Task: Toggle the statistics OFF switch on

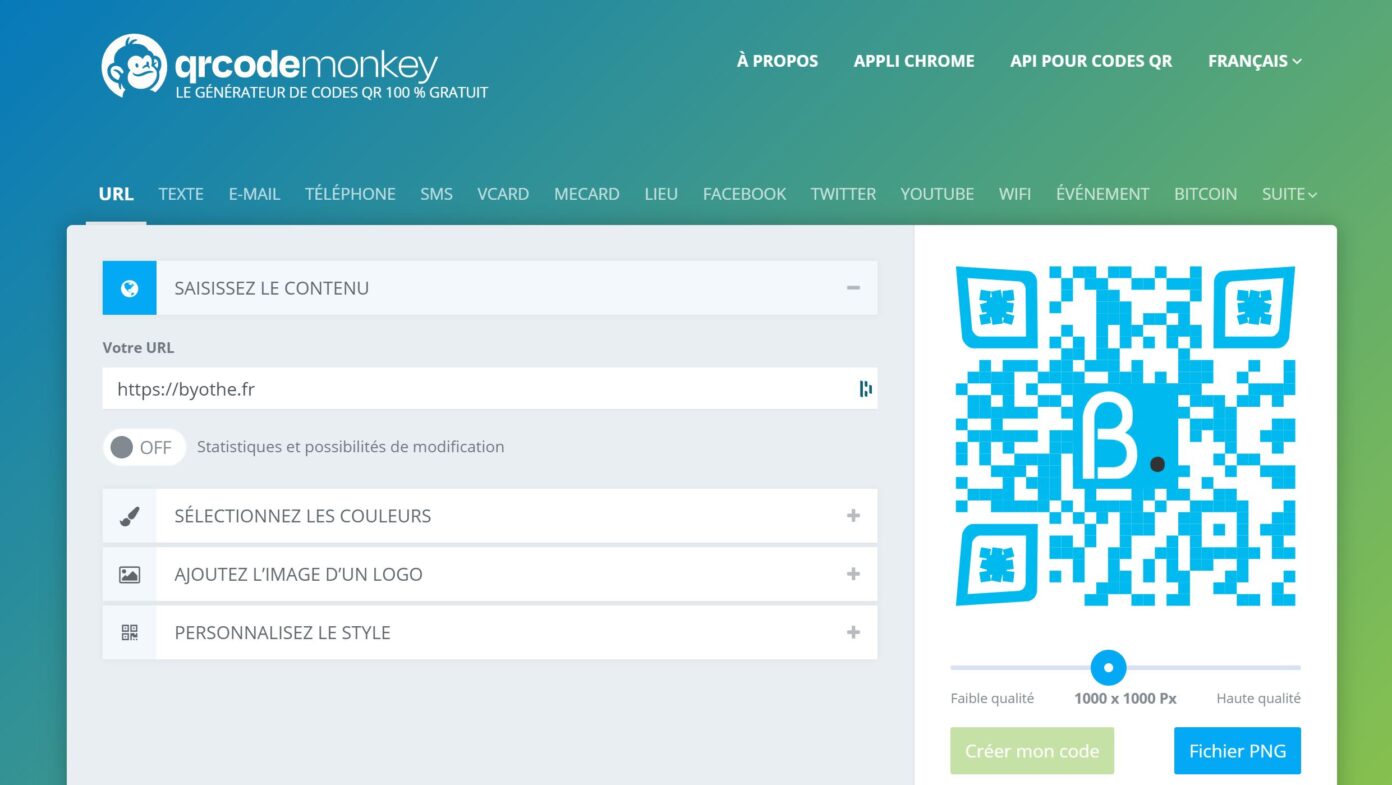Action: tap(144, 447)
